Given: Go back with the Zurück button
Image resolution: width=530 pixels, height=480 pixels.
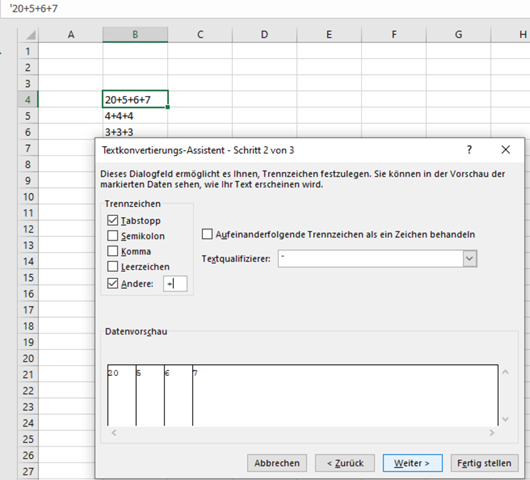Looking at the screenshot, I should click(x=345, y=463).
